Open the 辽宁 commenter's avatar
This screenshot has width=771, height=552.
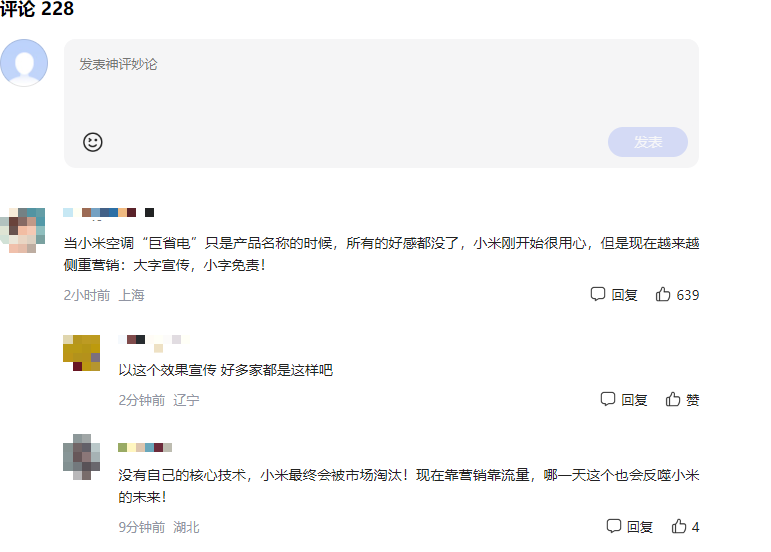[81, 352]
